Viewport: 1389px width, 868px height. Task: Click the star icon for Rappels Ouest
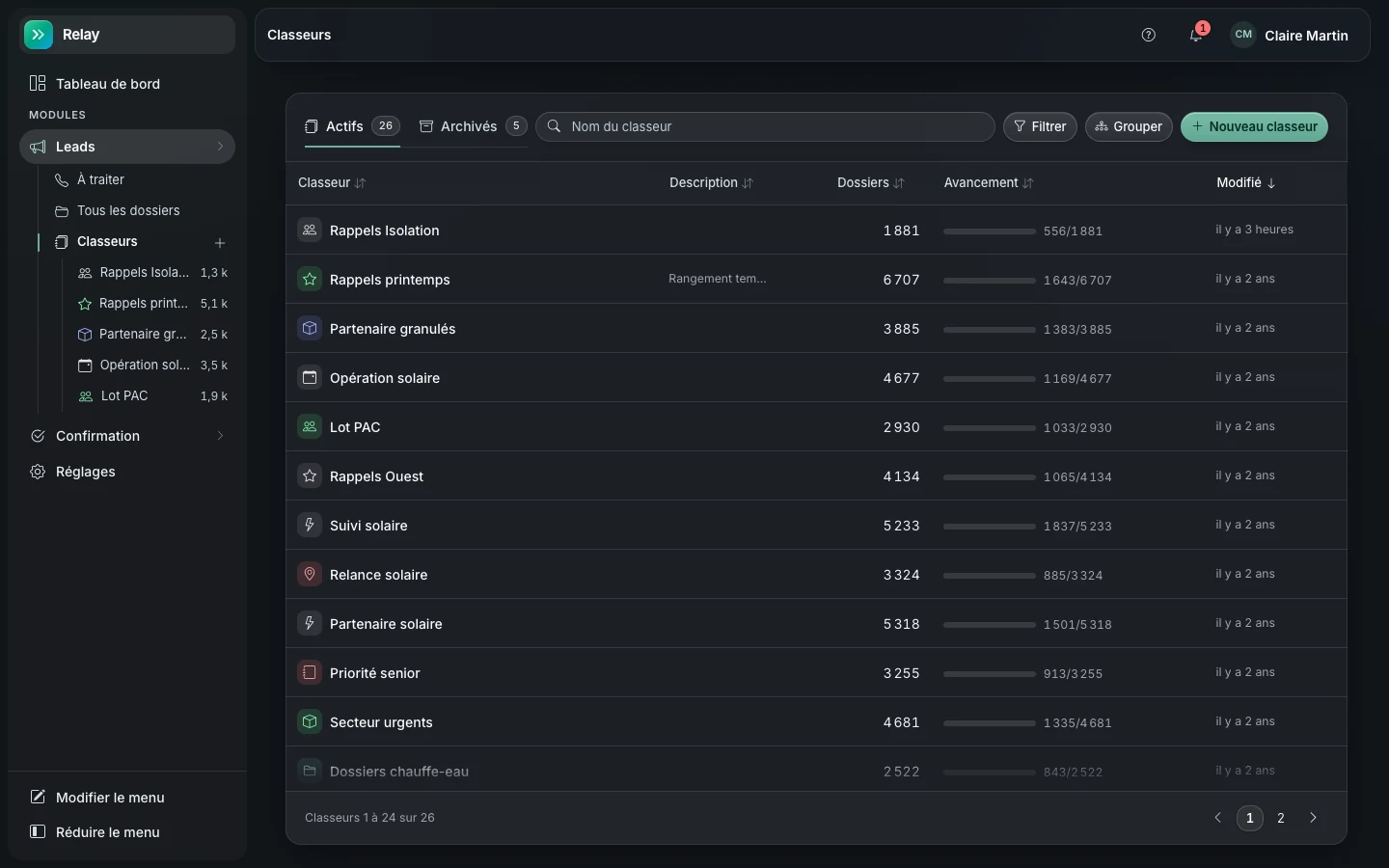310,476
